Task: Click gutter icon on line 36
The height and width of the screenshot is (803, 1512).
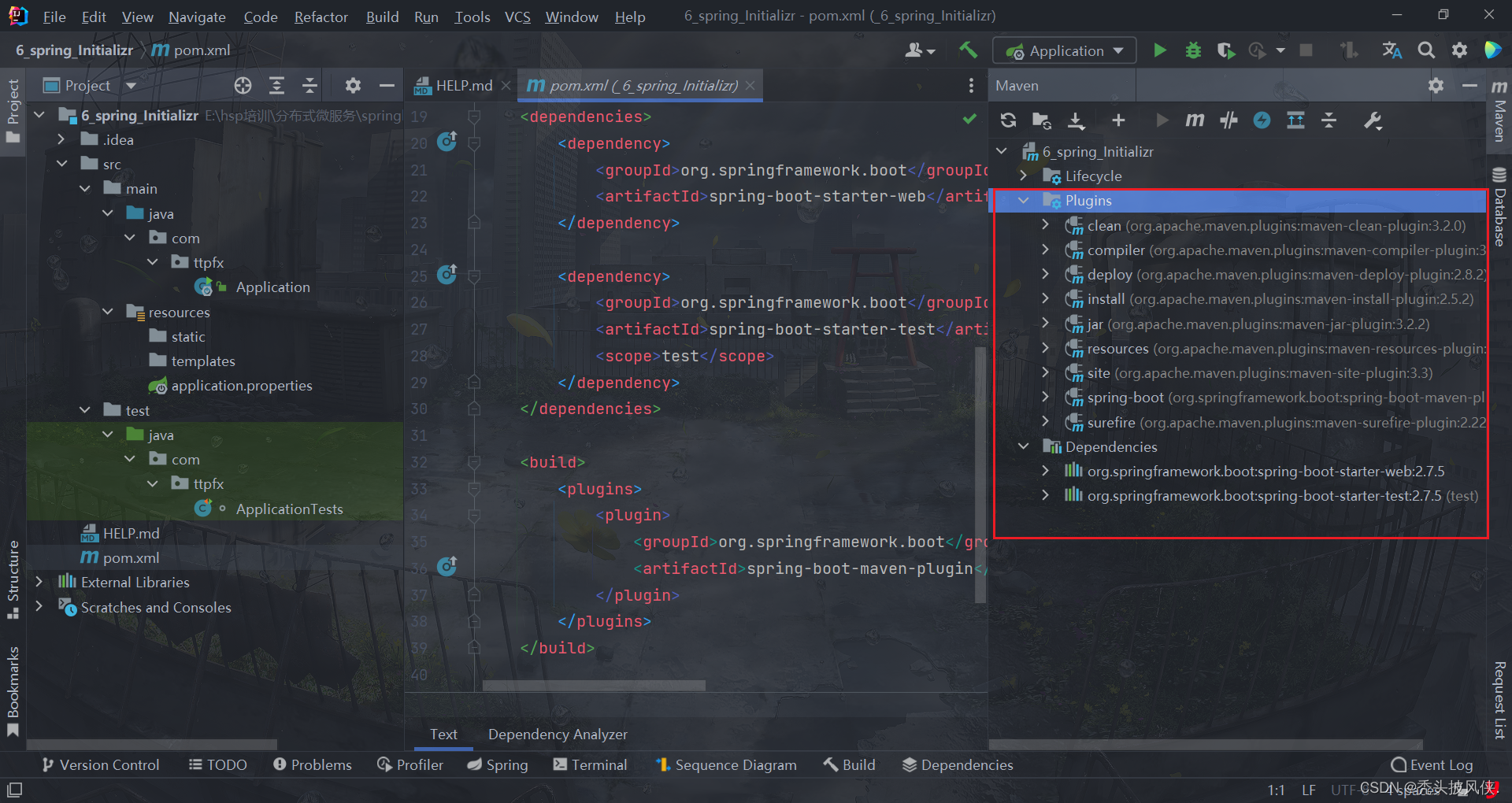Action: coord(447,566)
